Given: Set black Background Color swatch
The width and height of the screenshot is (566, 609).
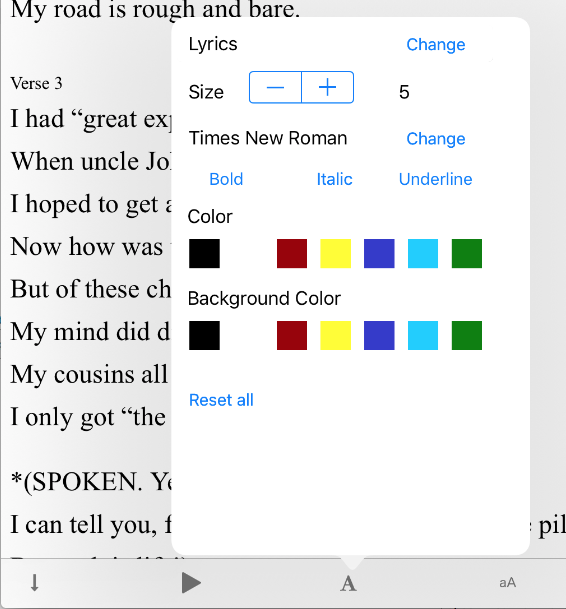Looking at the screenshot, I should [204, 336].
